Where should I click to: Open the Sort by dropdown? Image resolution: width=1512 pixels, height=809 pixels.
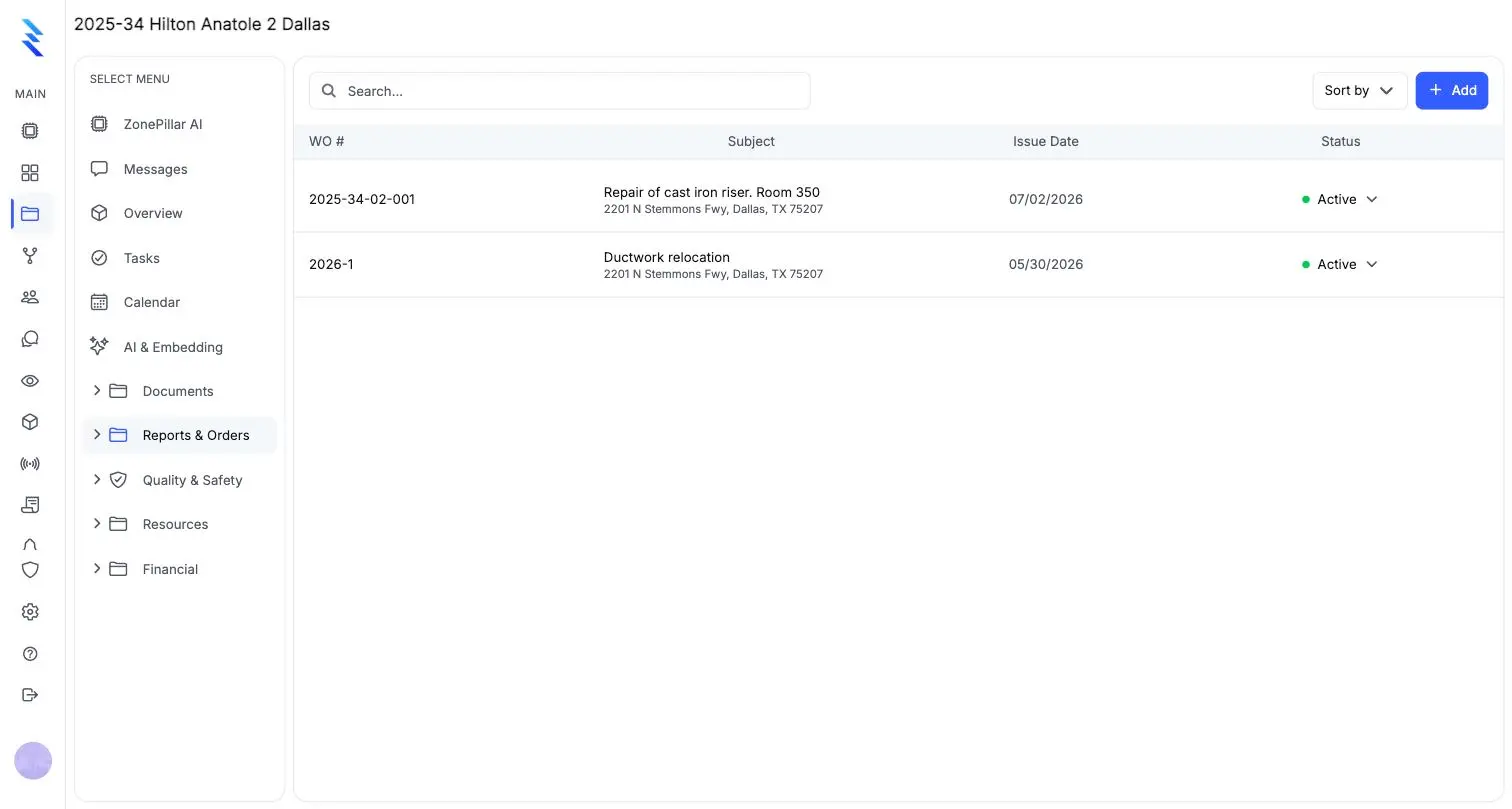[x=1359, y=91]
